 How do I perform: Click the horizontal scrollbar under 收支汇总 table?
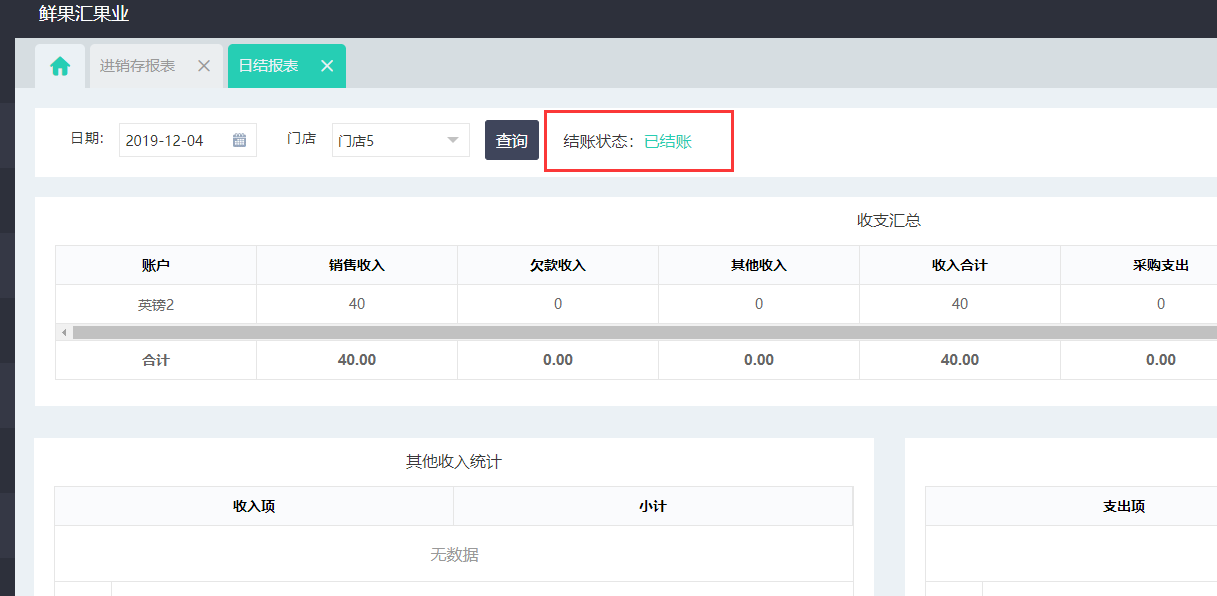click(644, 332)
